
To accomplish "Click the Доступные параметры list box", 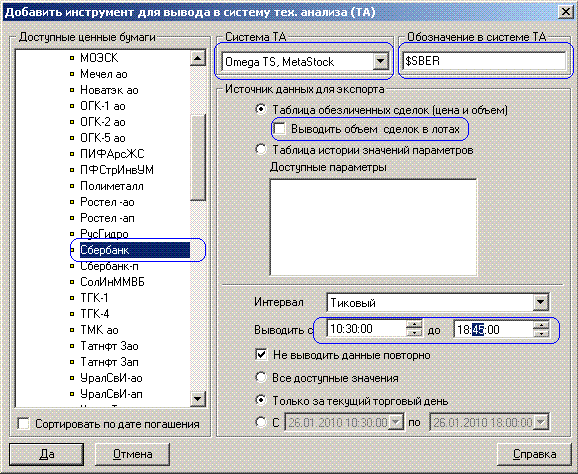I will (373, 227).
